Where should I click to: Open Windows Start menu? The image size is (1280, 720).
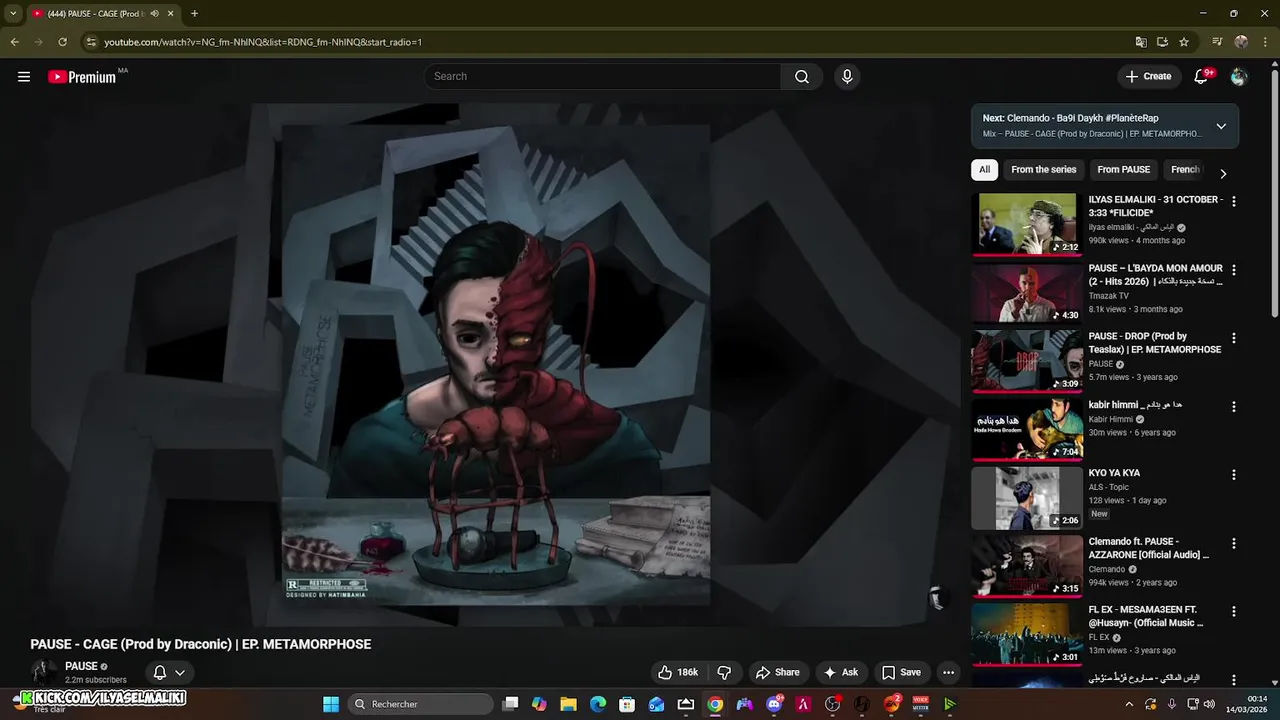[331, 704]
